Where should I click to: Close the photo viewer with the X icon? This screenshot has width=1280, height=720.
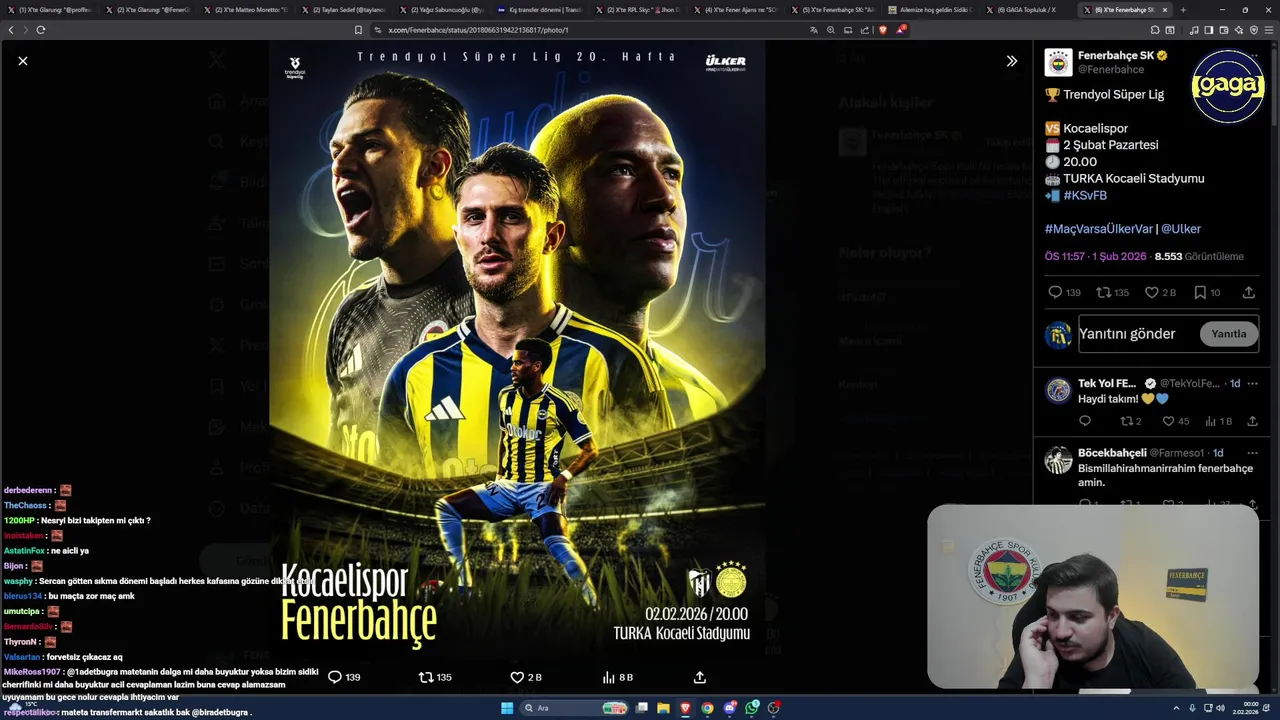23,61
